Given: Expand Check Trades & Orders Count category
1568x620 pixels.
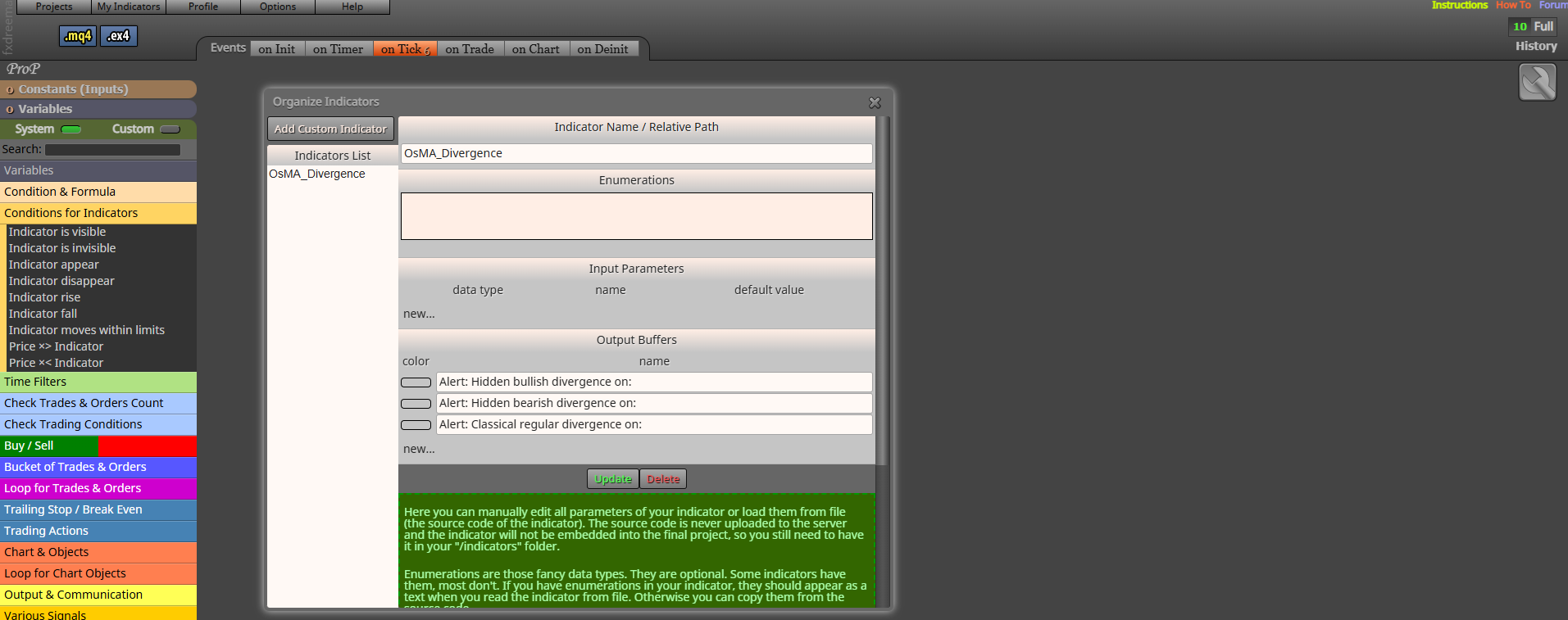Looking at the screenshot, I should point(98,403).
